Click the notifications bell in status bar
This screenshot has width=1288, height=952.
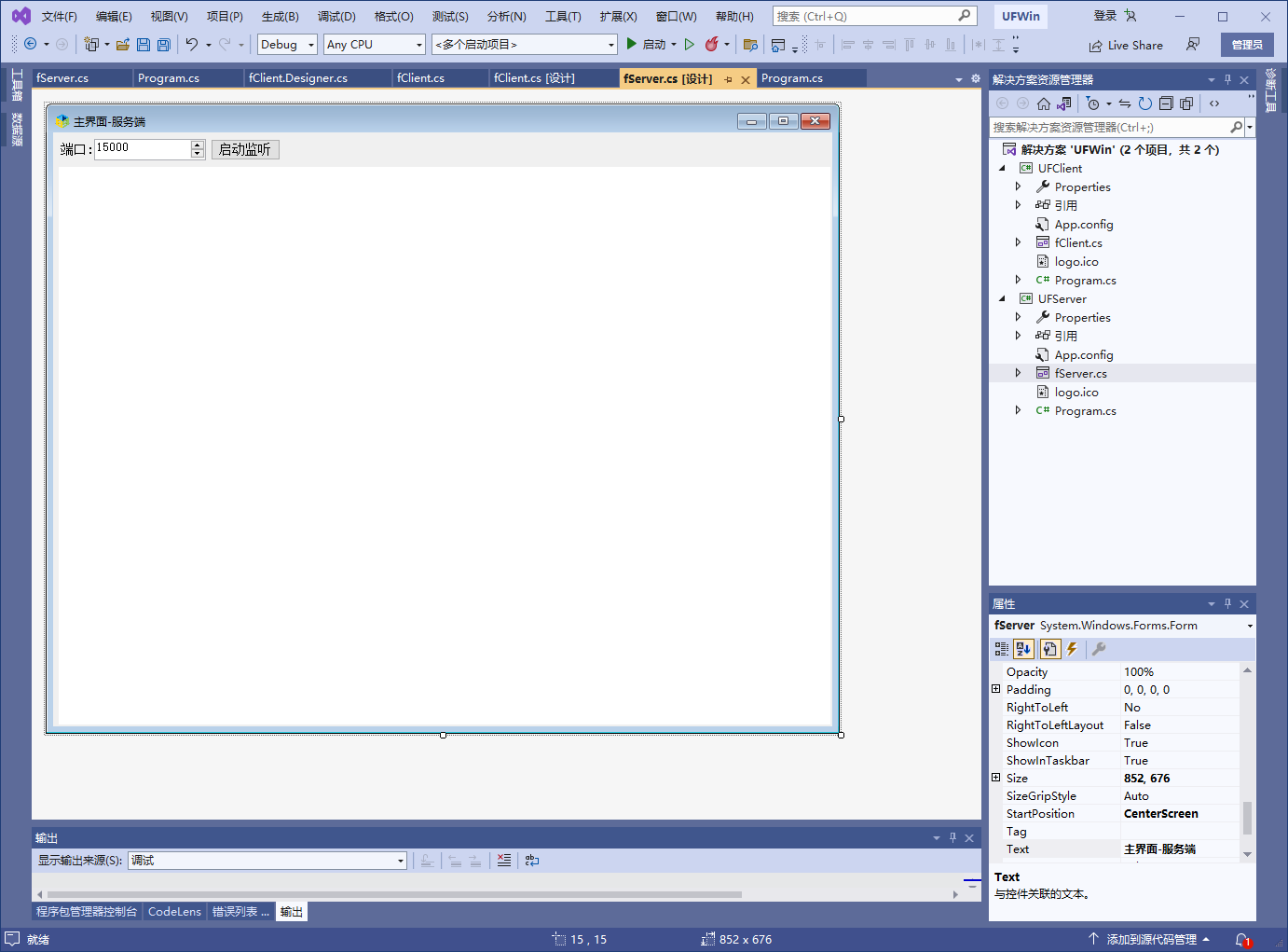tap(1243, 940)
